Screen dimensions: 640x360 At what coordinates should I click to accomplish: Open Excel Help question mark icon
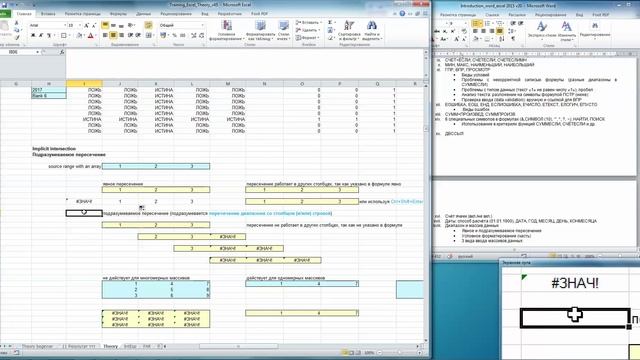[402, 13]
